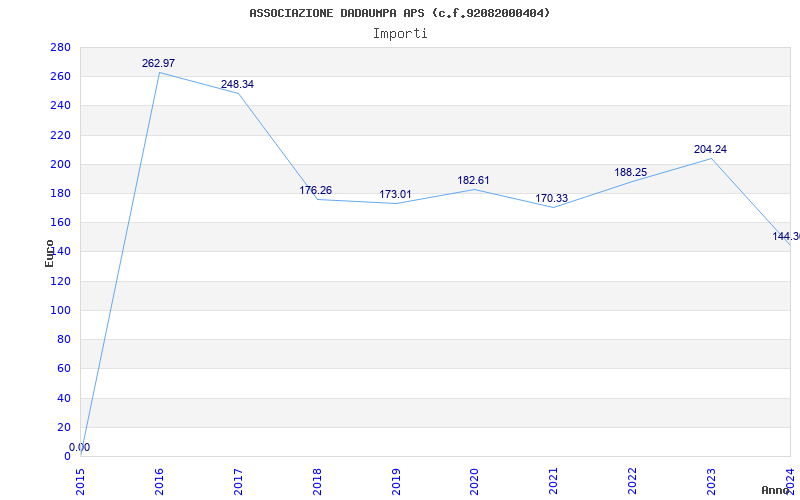Select the Importi subtitle
The width and height of the screenshot is (800, 500).
400,34
